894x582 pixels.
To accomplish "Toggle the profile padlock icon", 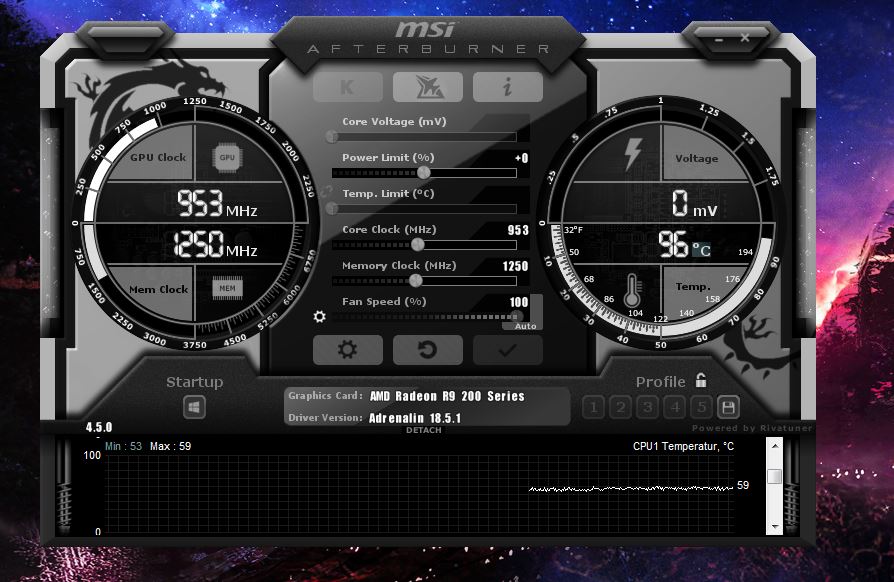I will 701,380.
